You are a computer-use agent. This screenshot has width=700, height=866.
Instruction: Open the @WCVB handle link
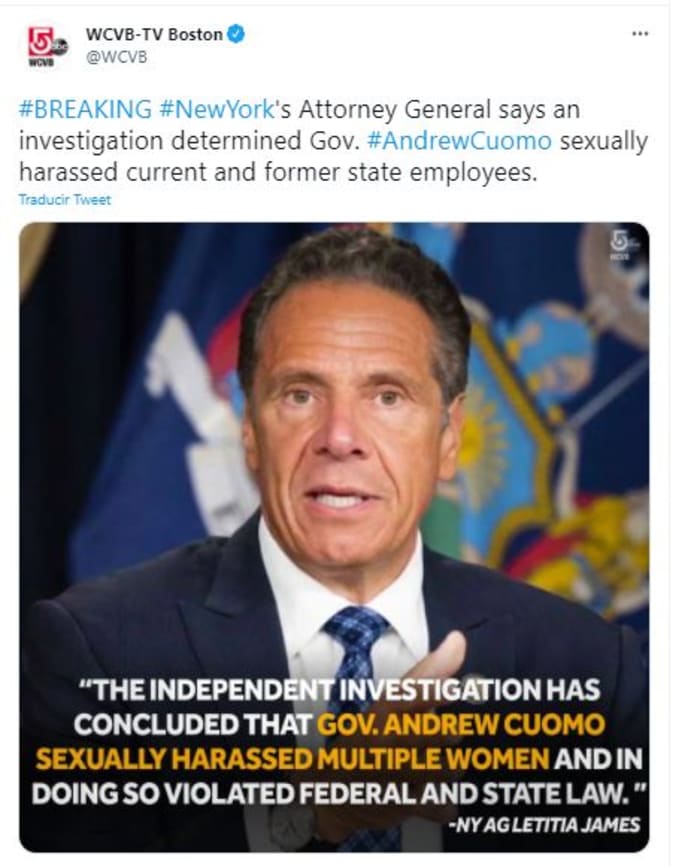117,57
